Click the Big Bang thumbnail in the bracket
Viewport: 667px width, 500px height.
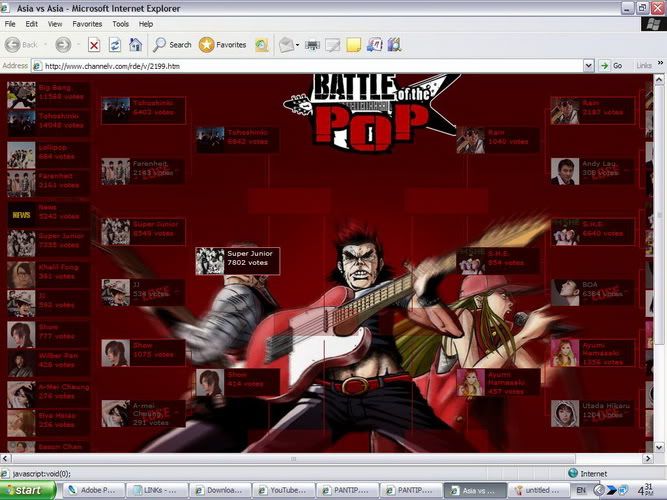click(x=21, y=95)
